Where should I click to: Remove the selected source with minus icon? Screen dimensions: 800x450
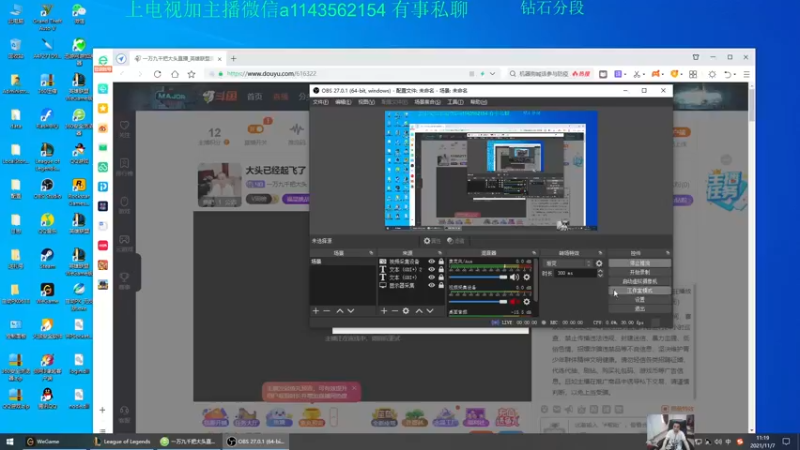point(394,311)
